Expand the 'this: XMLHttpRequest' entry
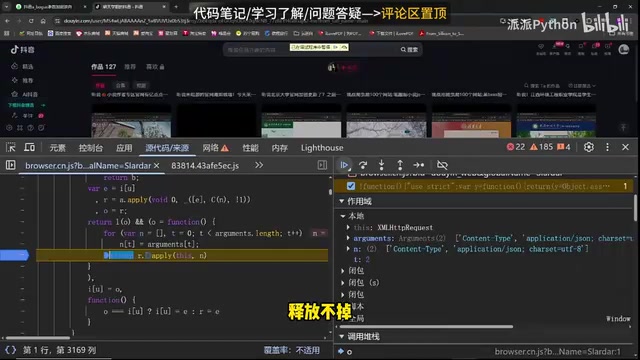Viewport: 640px width, 360px height. 348,227
